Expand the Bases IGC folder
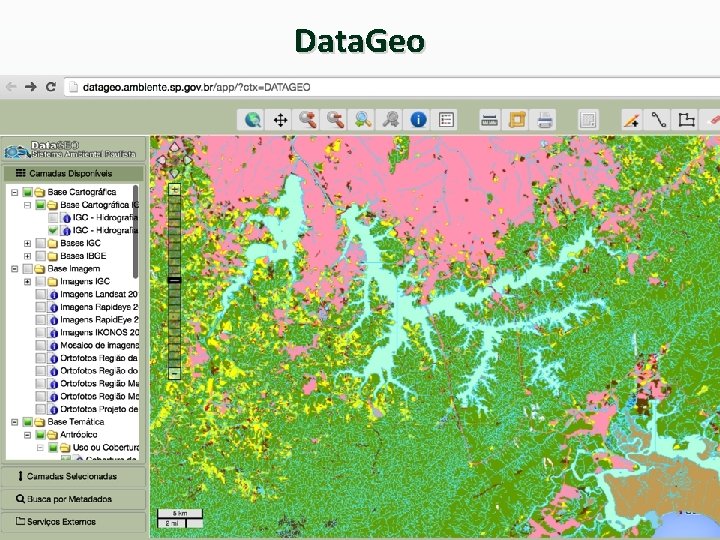 pos(28,243)
